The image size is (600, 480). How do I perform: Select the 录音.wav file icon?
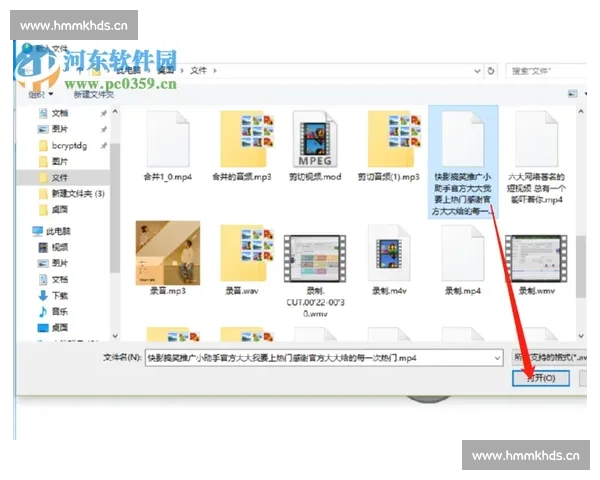(247, 253)
